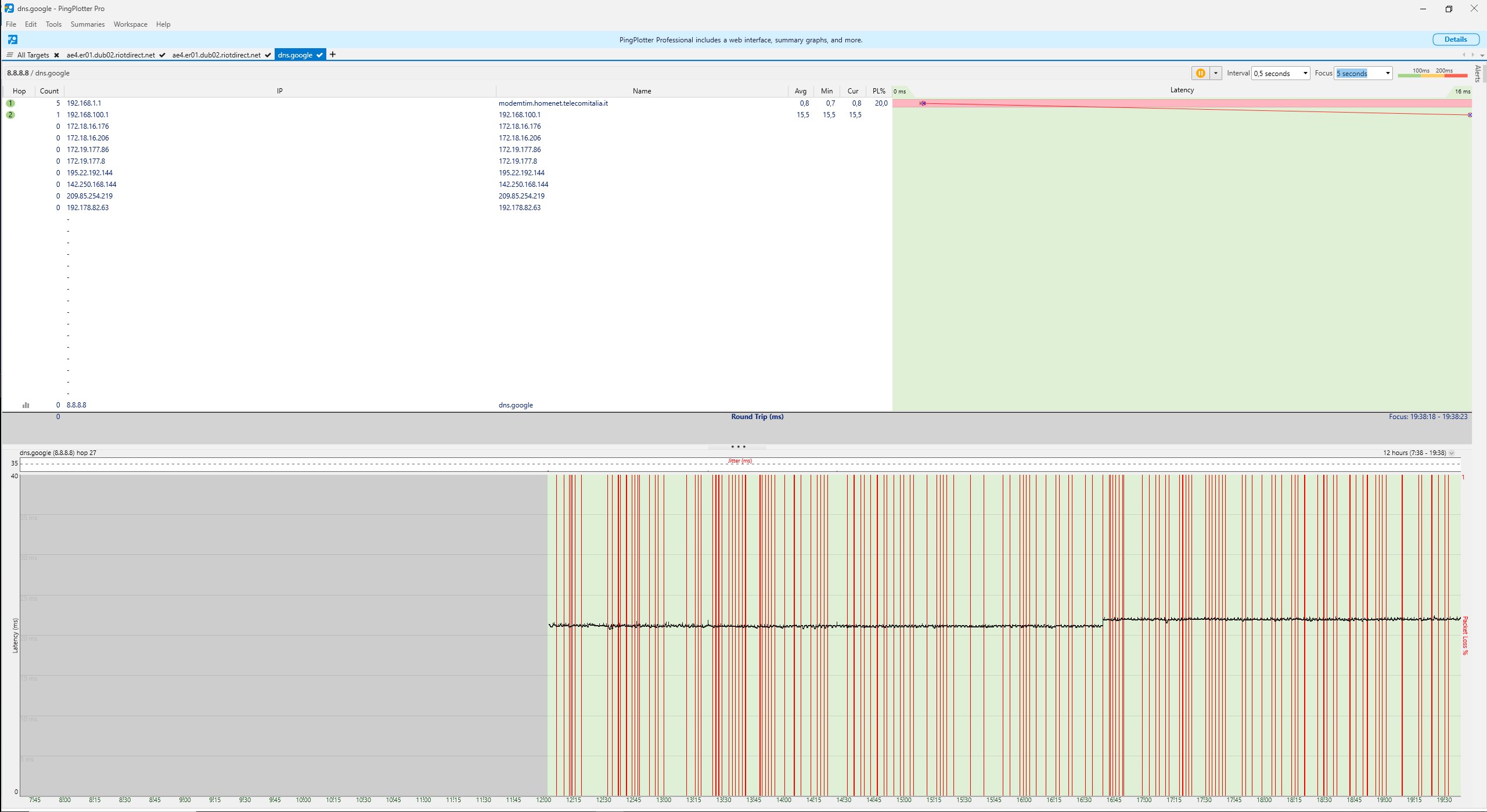Select the 209.85.254.219 IP entry
This screenshot has height=812, width=1487.
click(89, 196)
